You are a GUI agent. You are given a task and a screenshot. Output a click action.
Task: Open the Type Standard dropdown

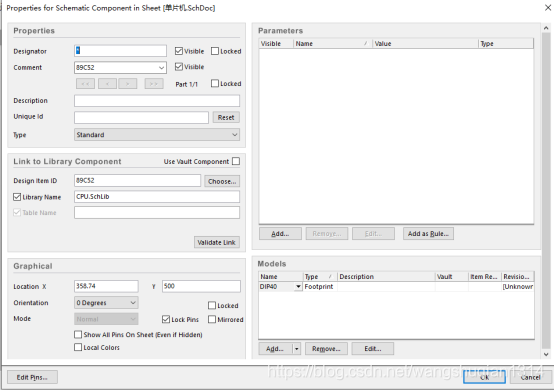coord(235,135)
